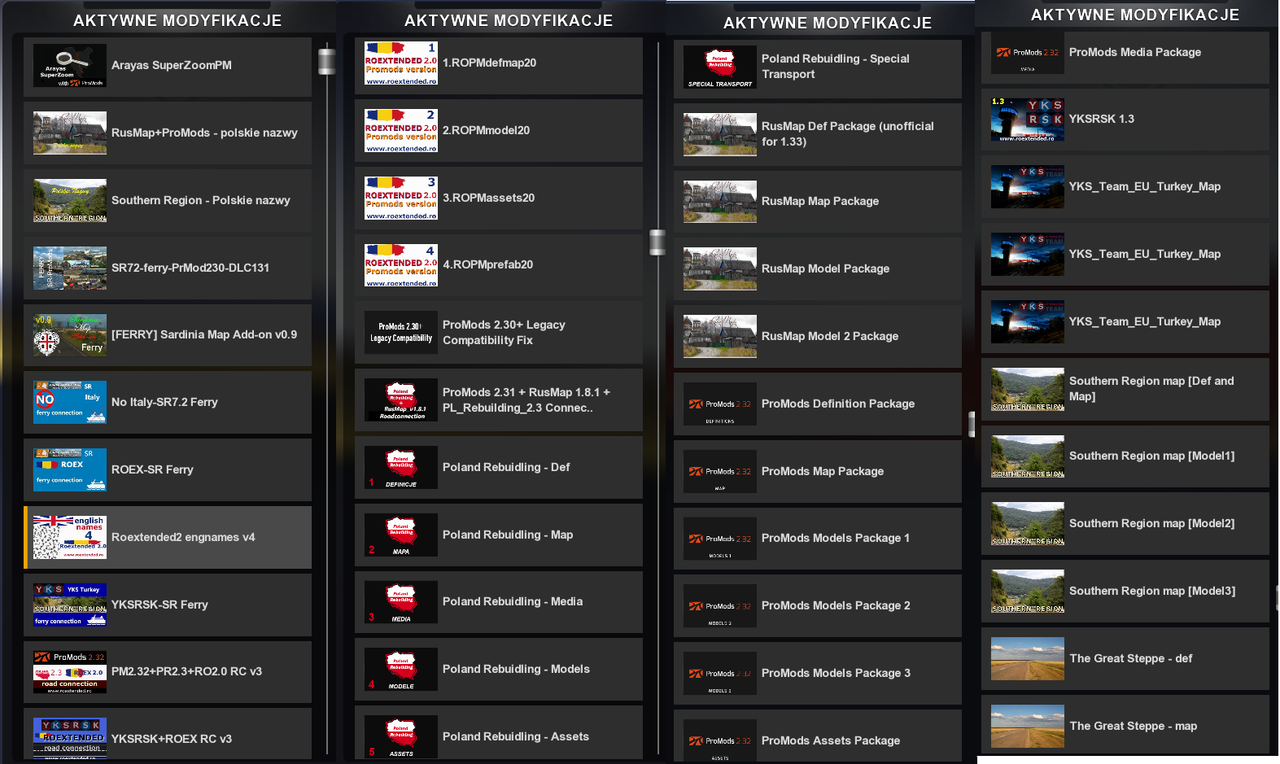Select 'YKSRSK 1.3' mod entry text
Screen dimensions: 1280x764
click(1101, 119)
